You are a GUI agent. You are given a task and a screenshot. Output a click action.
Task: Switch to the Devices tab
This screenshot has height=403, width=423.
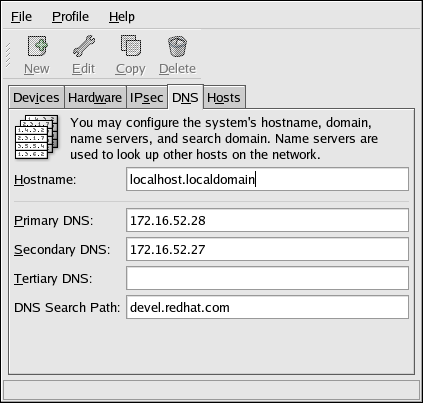[x=36, y=98]
